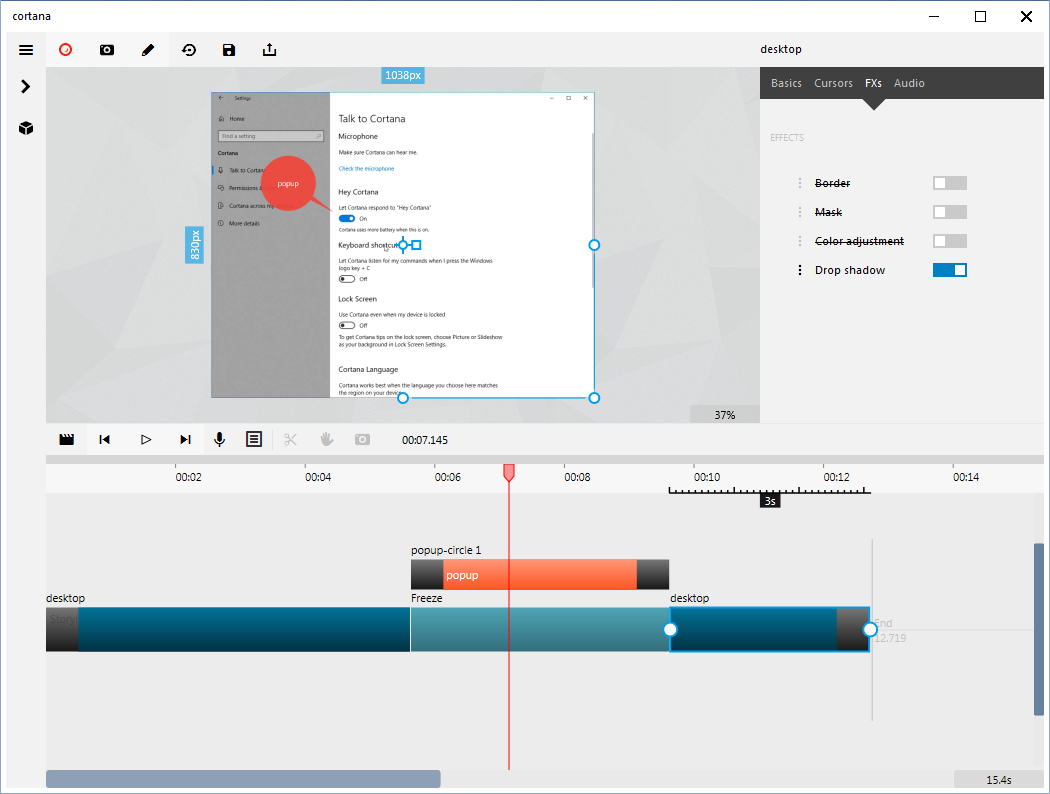This screenshot has width=1050, height=794.
Task: Click the red popup circle in the preview
Action: pos(288,183)
